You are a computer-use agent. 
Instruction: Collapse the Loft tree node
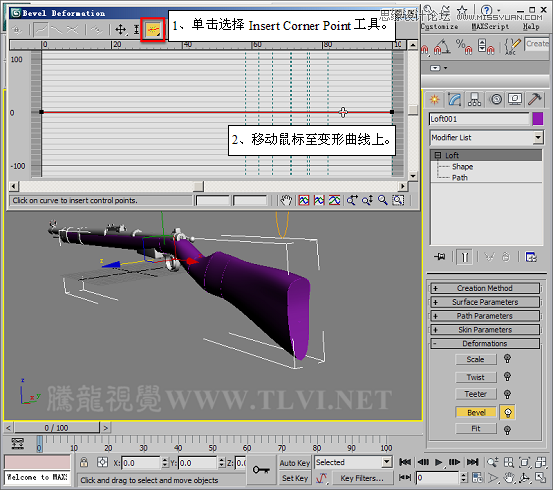click(x=438, y=155)
